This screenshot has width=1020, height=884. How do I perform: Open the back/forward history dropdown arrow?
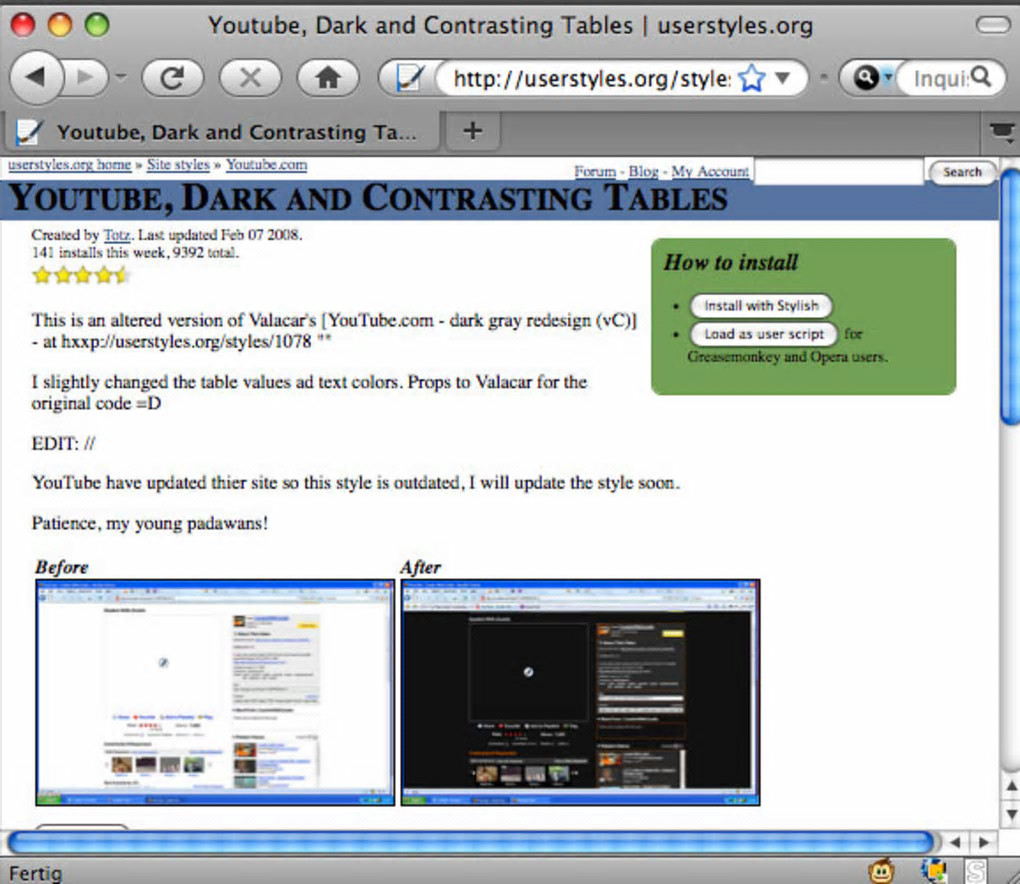120,77
